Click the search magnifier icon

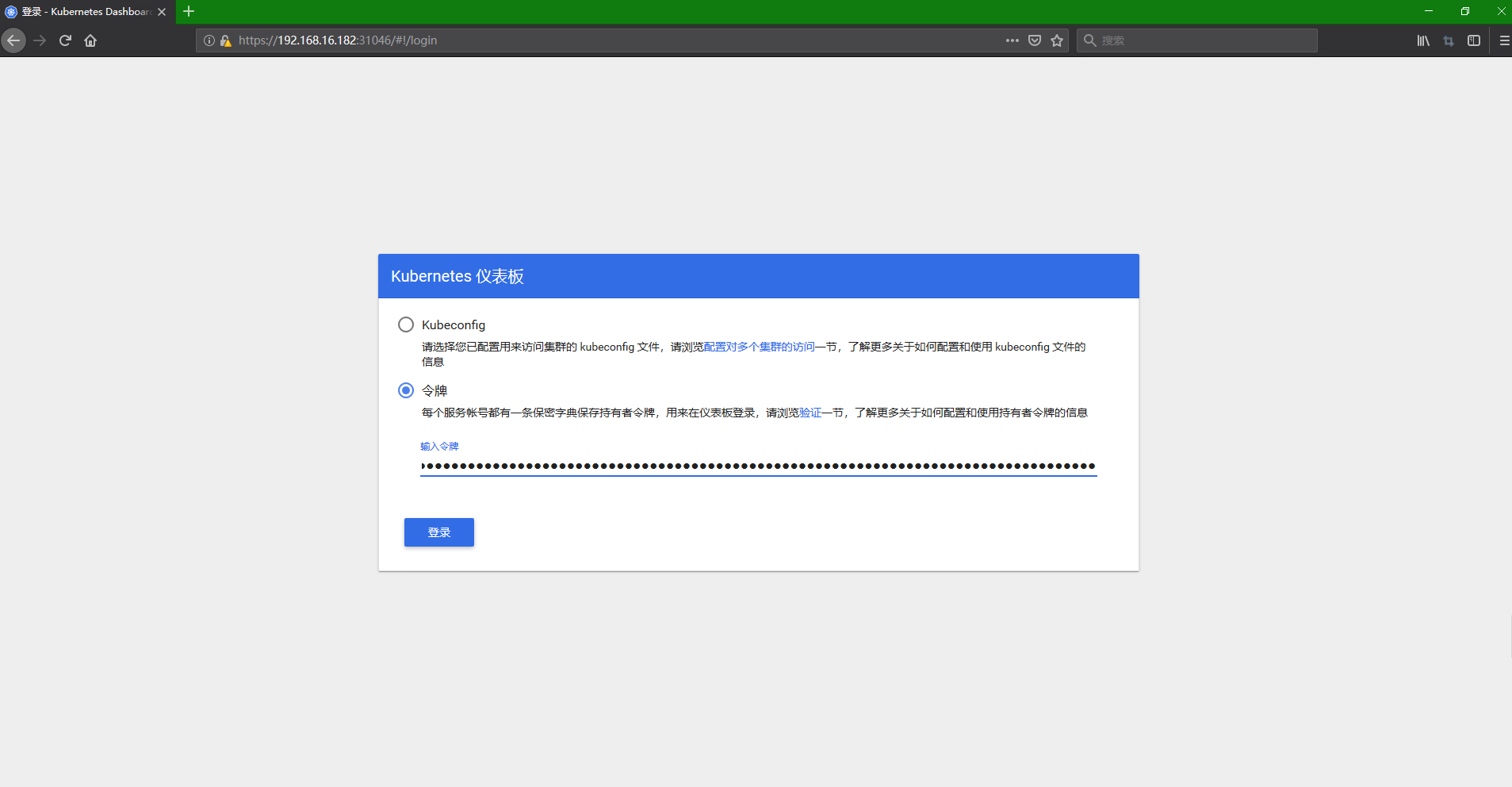1090,40
